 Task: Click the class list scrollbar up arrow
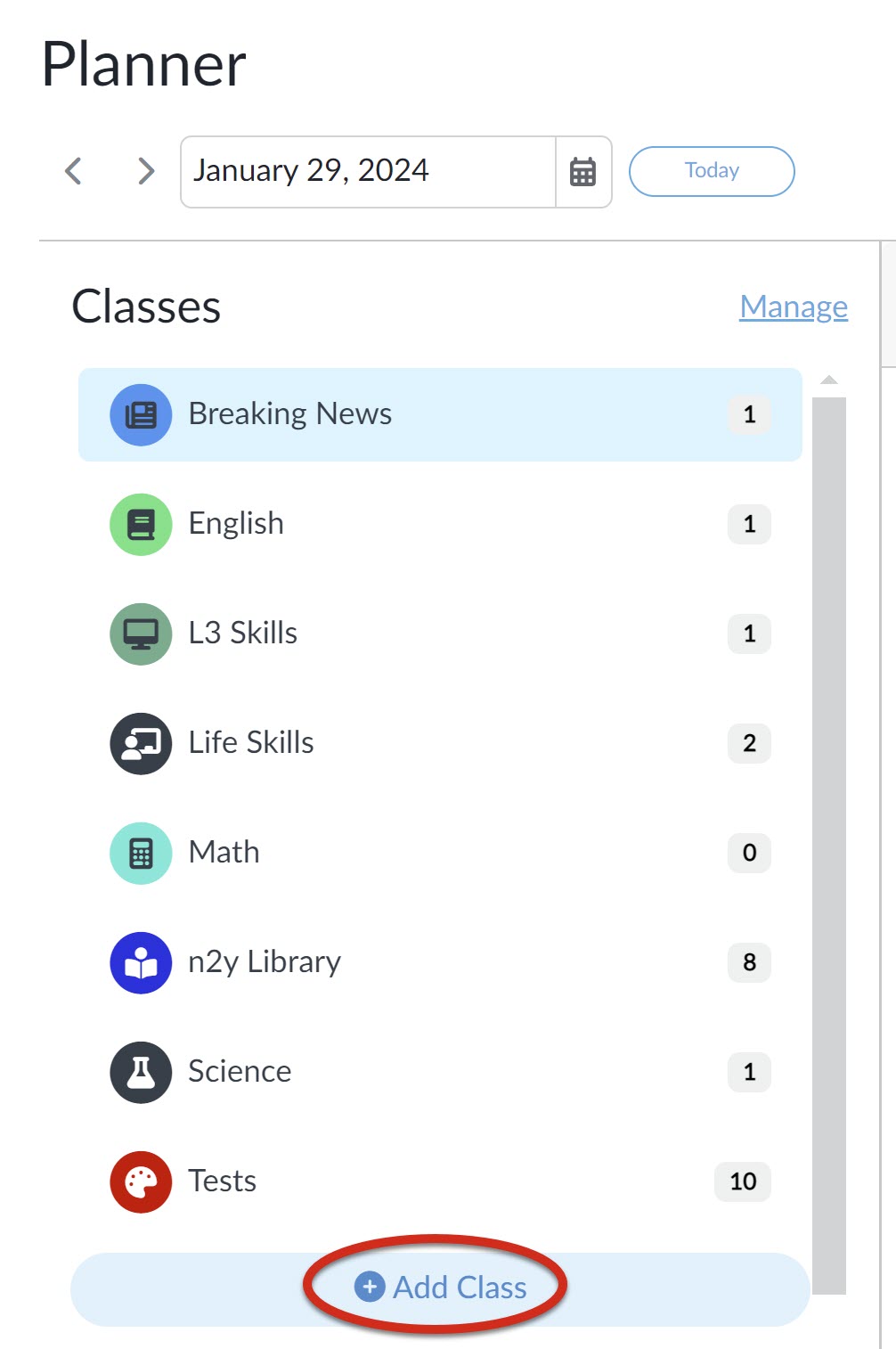click(x=829, y=380)
